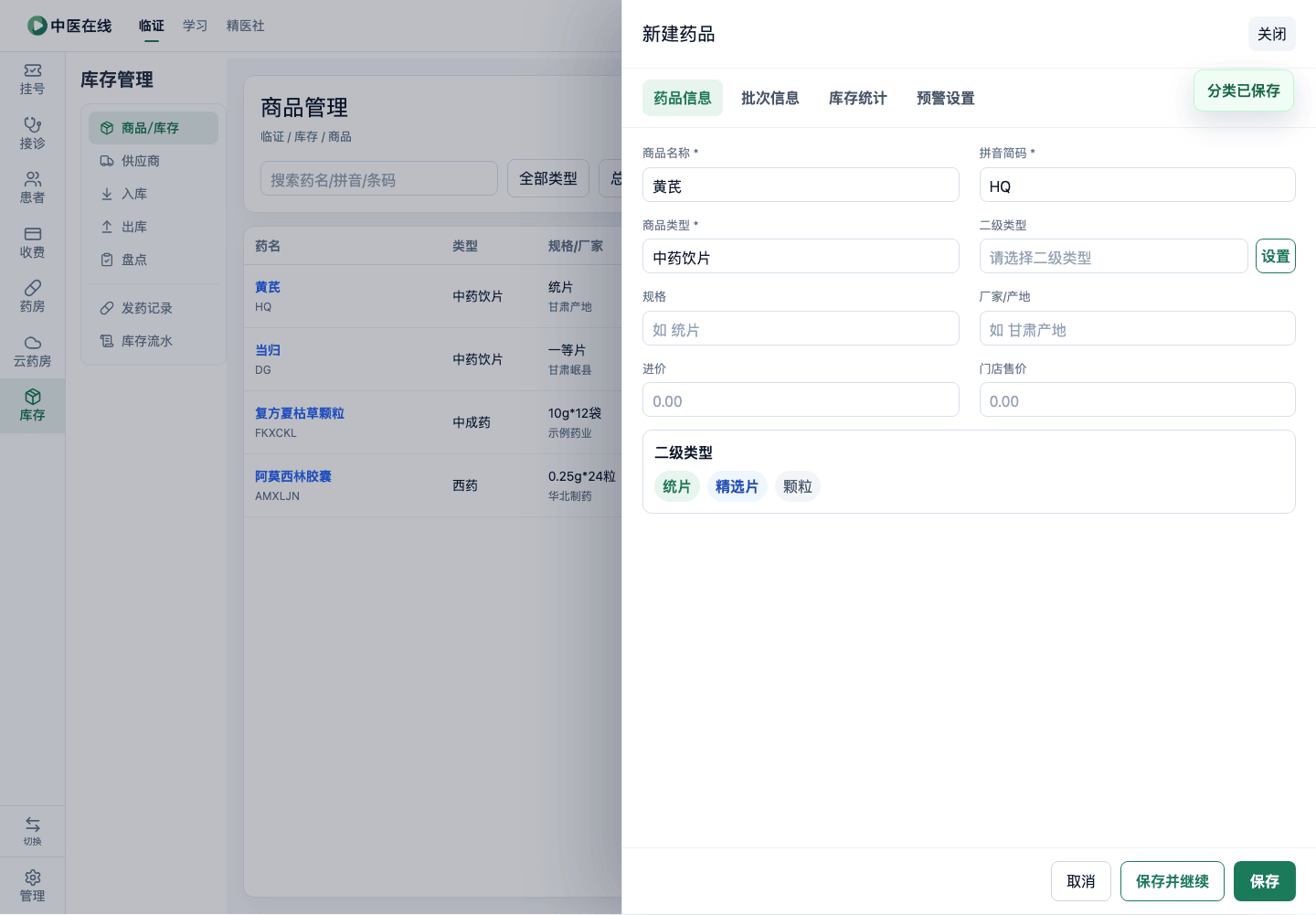The width and height of the screenshot is (1316, 915).
Task: Click the 入库 download arrow icon
Action: point(107,194)
